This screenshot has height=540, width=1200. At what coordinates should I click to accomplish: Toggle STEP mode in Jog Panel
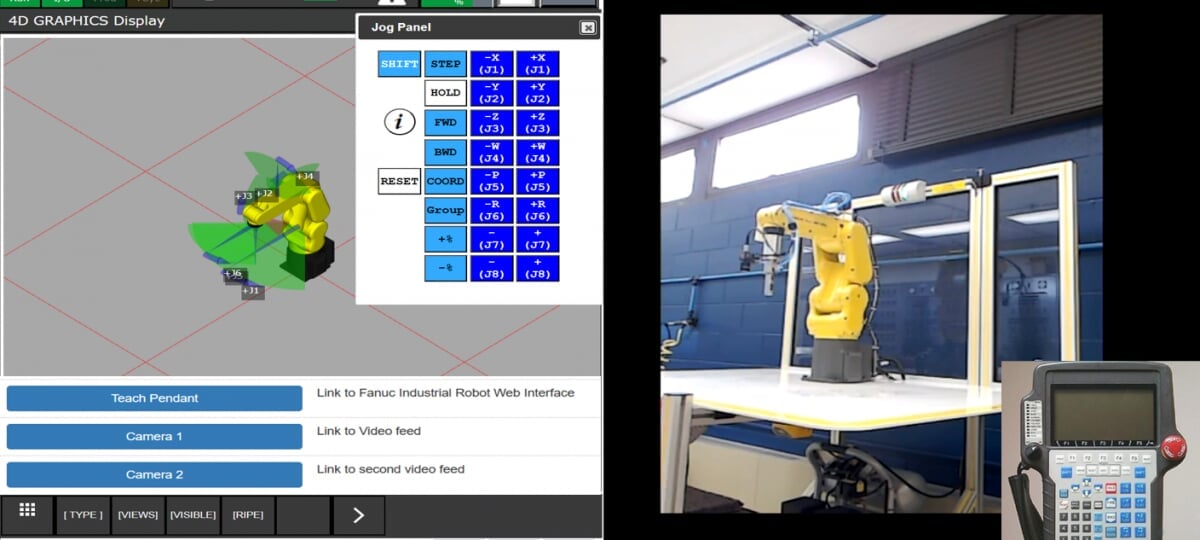click(x=445, y=64)
